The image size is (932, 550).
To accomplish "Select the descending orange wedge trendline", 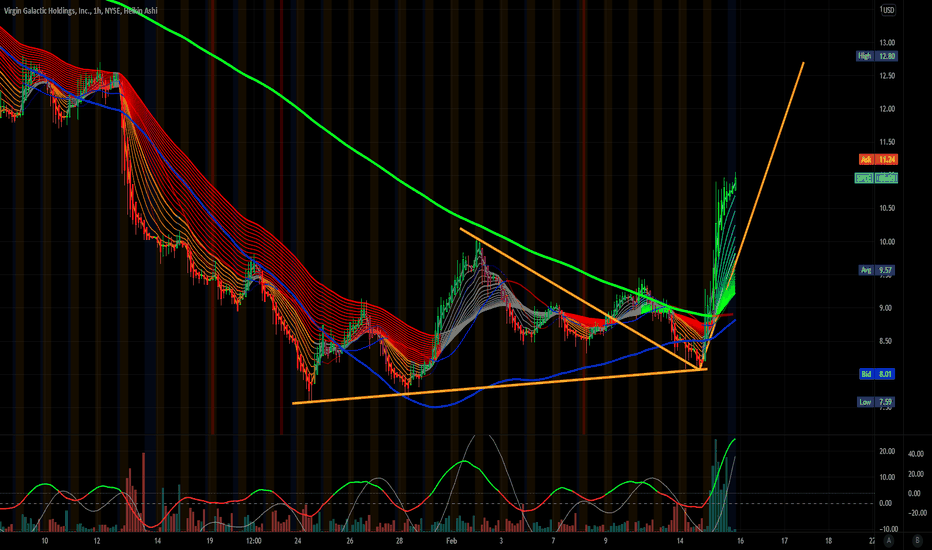I will click(x=582, y=298).
